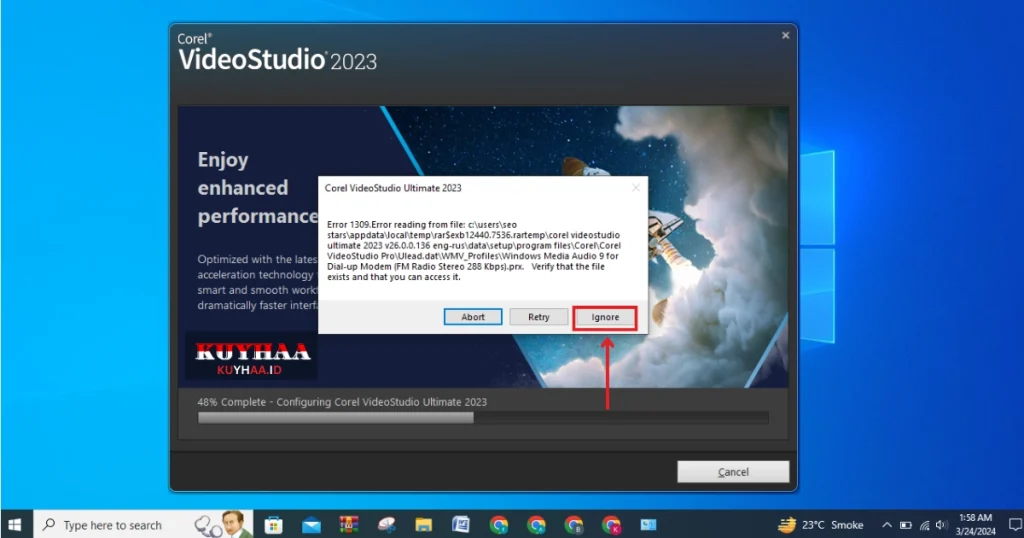
Task: Open the weather widget showing 23°C Smoke
Action: [820, 525]
